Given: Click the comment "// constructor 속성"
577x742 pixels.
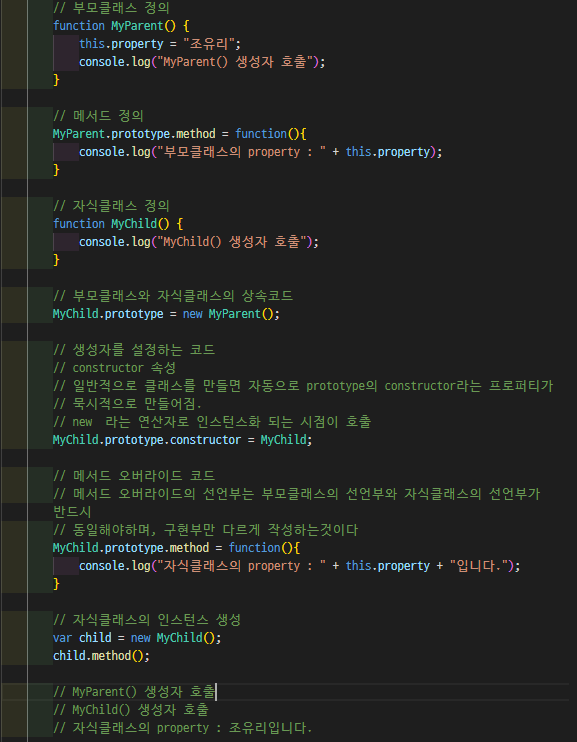Looking at the screenshot, I should pyautogui.click(x=115, y=368).
